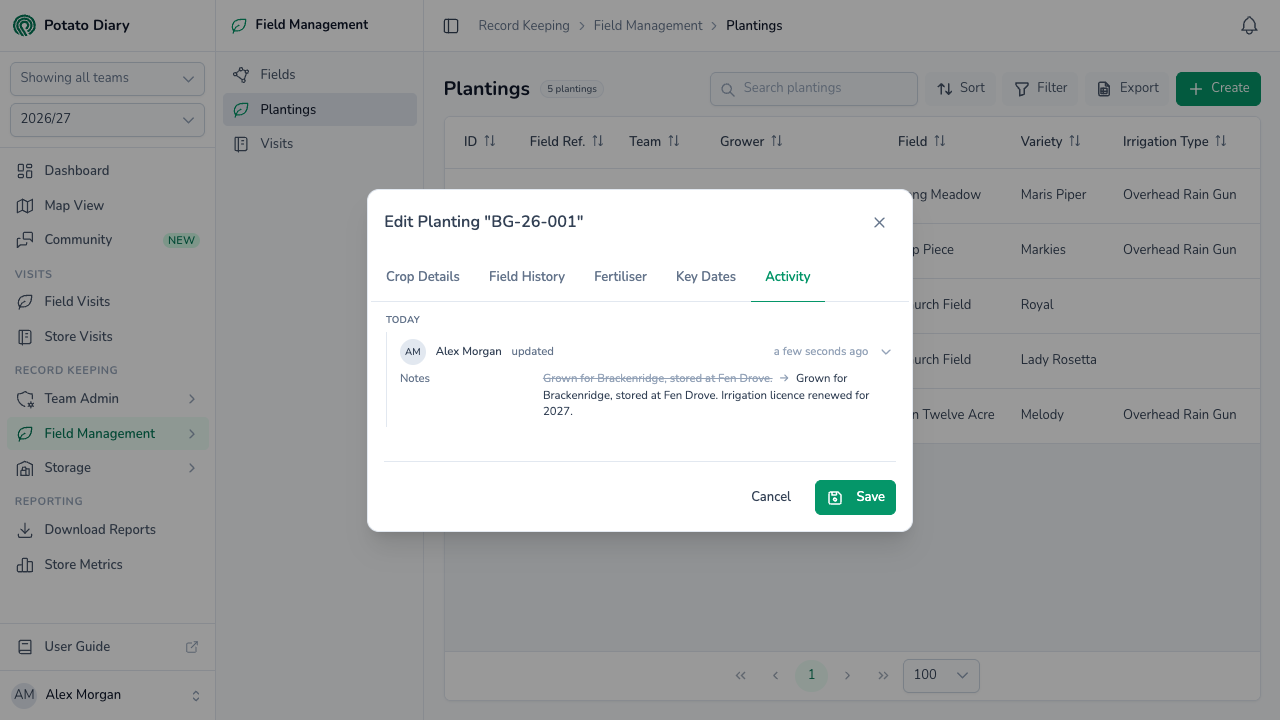Open the notifications bell
The height and width of the screenshot is (720, 1280).
point(1249,26)
